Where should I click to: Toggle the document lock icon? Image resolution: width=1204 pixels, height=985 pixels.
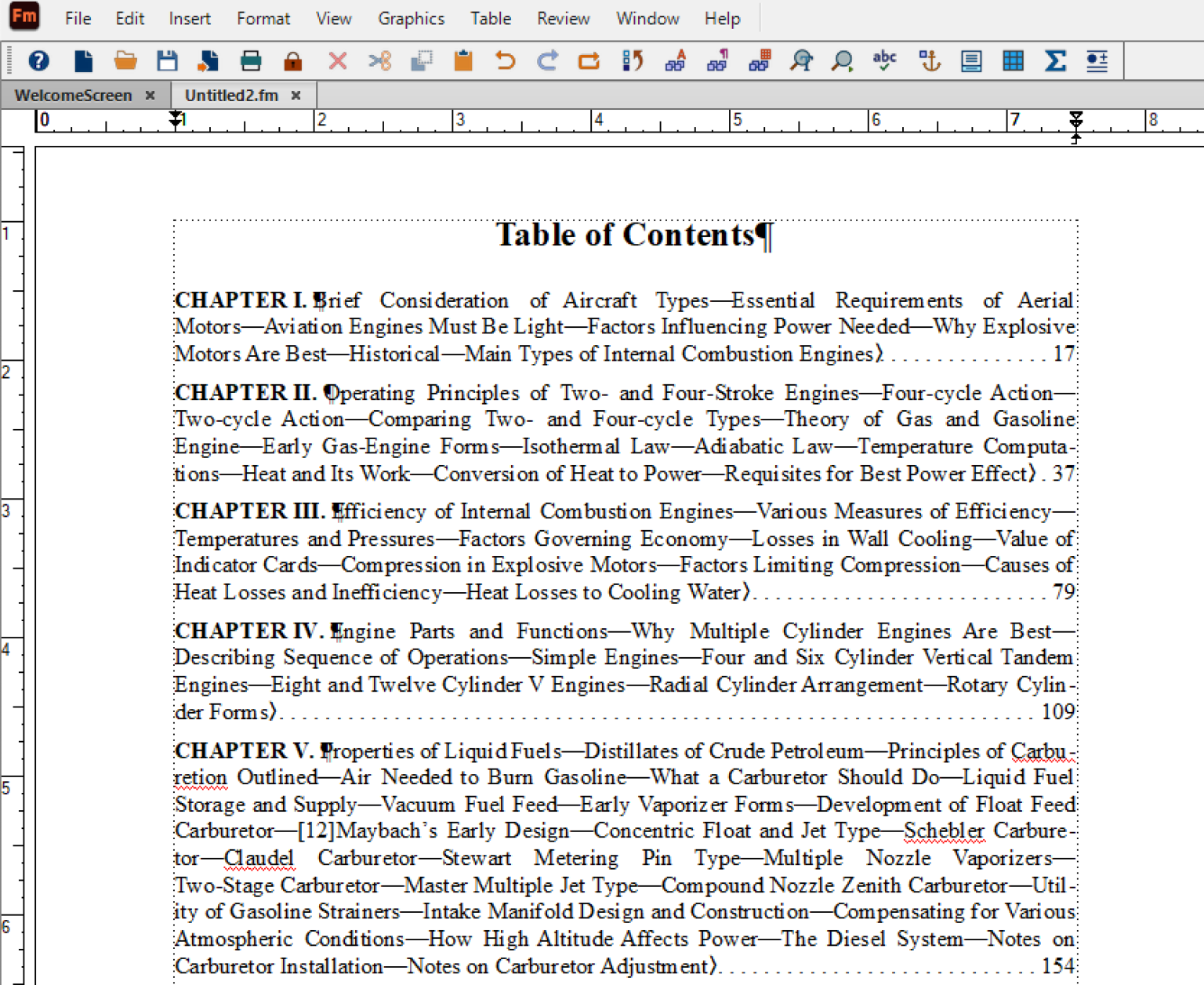[292, 60]
